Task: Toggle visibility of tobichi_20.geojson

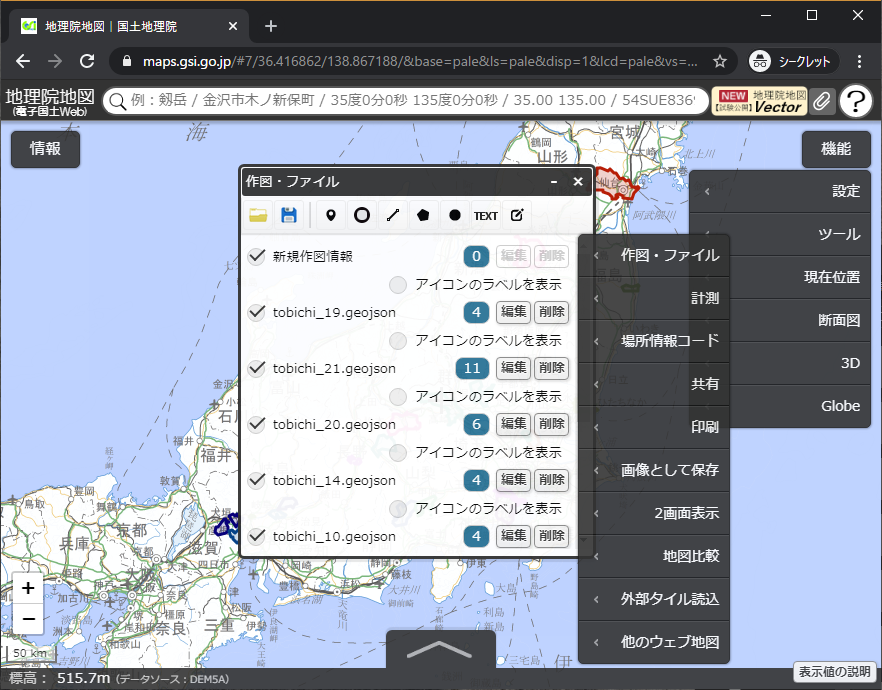Action: pos(256,424)
